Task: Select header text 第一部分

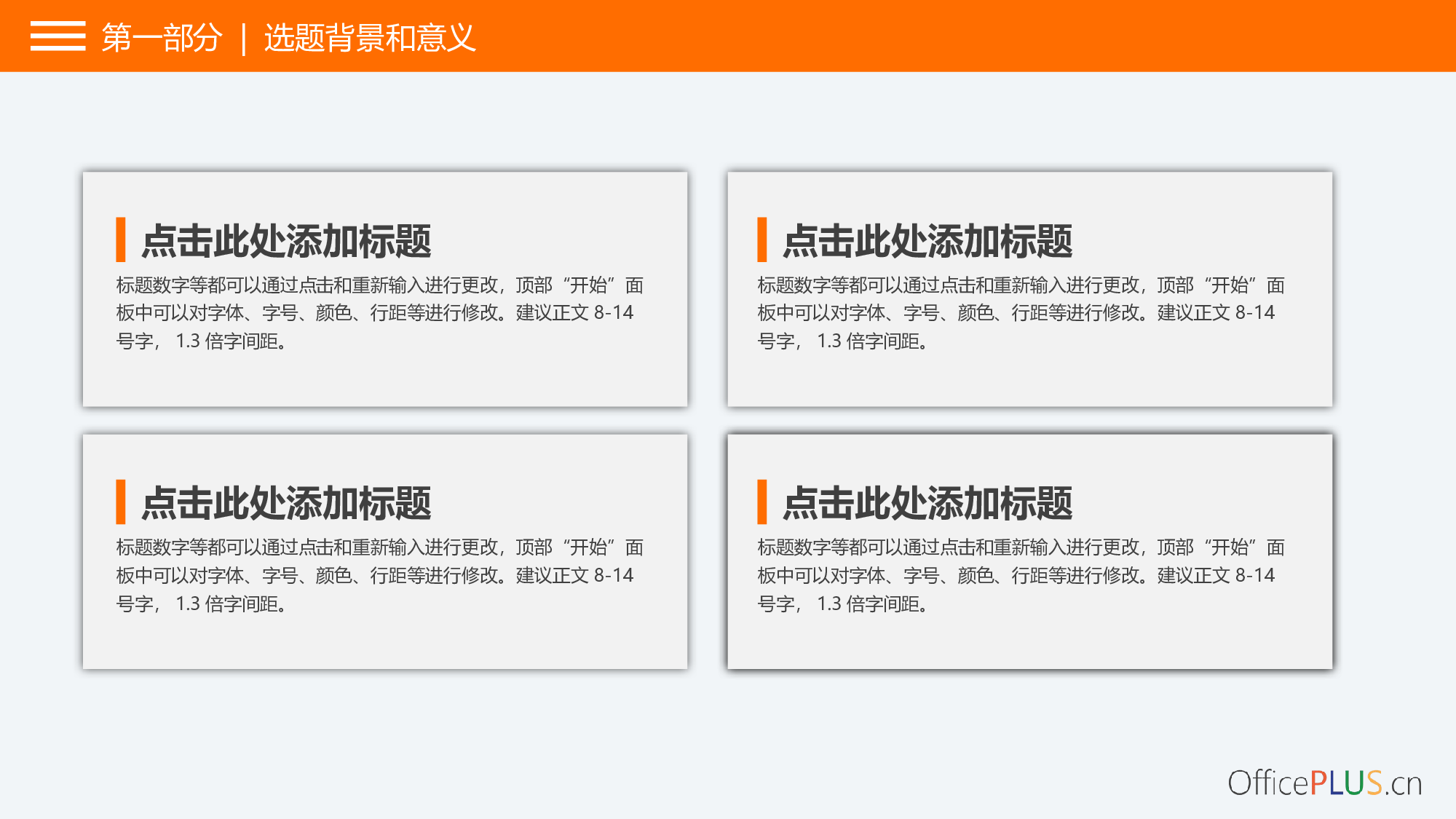Action: (x=162, y=37)
